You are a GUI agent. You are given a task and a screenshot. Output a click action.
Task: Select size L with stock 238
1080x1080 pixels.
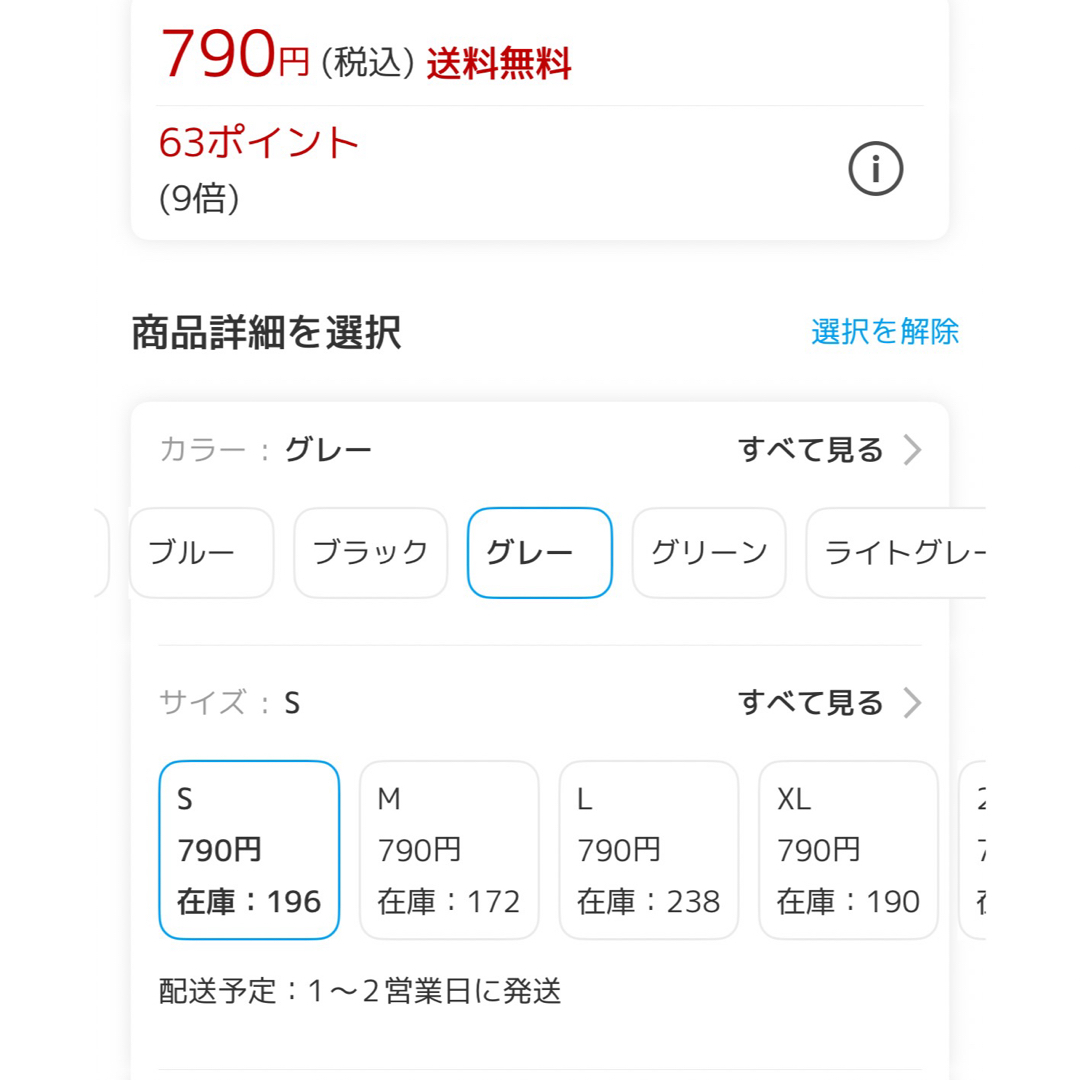pyautogui.click(x=649, y=850)
